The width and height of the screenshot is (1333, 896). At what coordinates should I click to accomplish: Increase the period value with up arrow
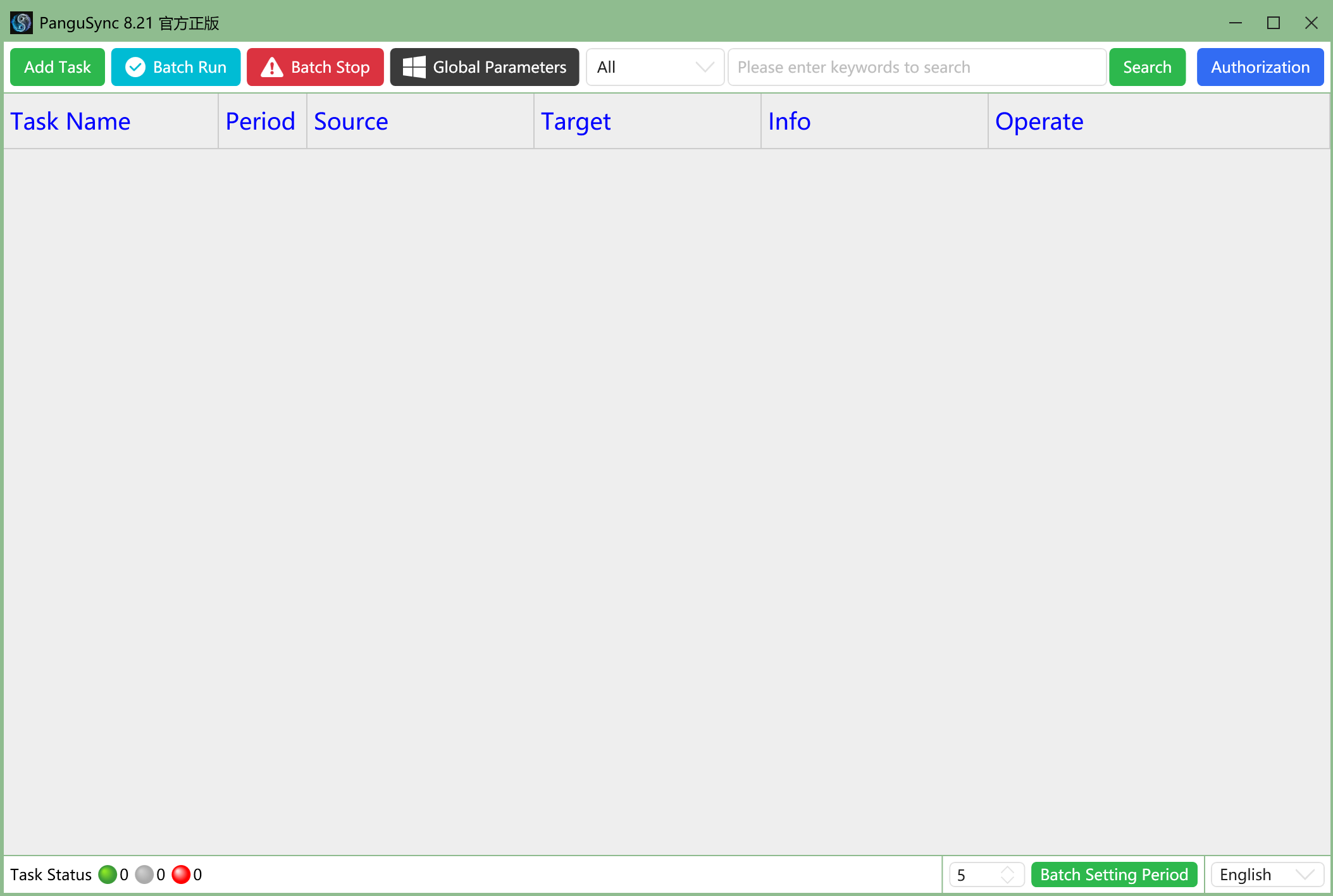pos(1007,869)
